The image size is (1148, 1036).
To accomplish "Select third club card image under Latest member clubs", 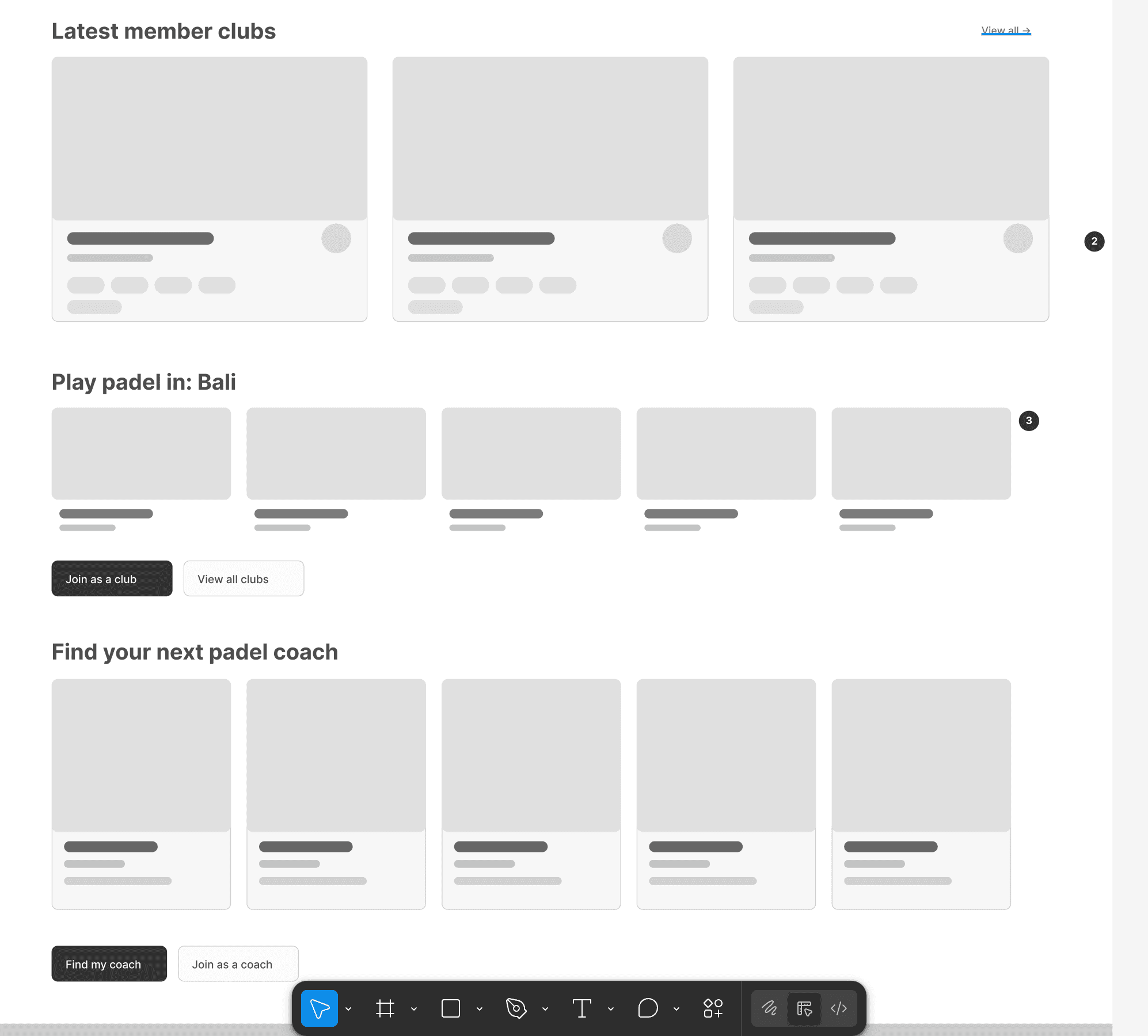I will pyautogui.click(x=891, y=138).
